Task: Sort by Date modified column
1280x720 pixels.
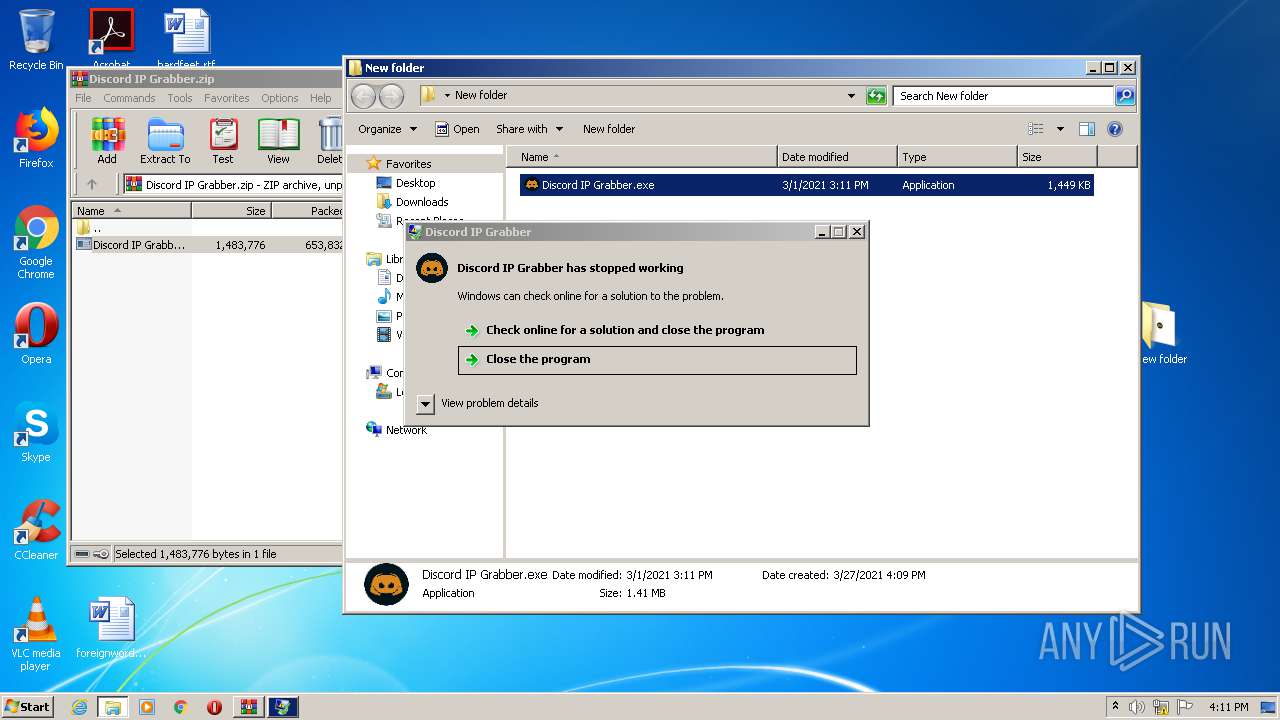Action: pyautogui.click(x=837, y=157)
